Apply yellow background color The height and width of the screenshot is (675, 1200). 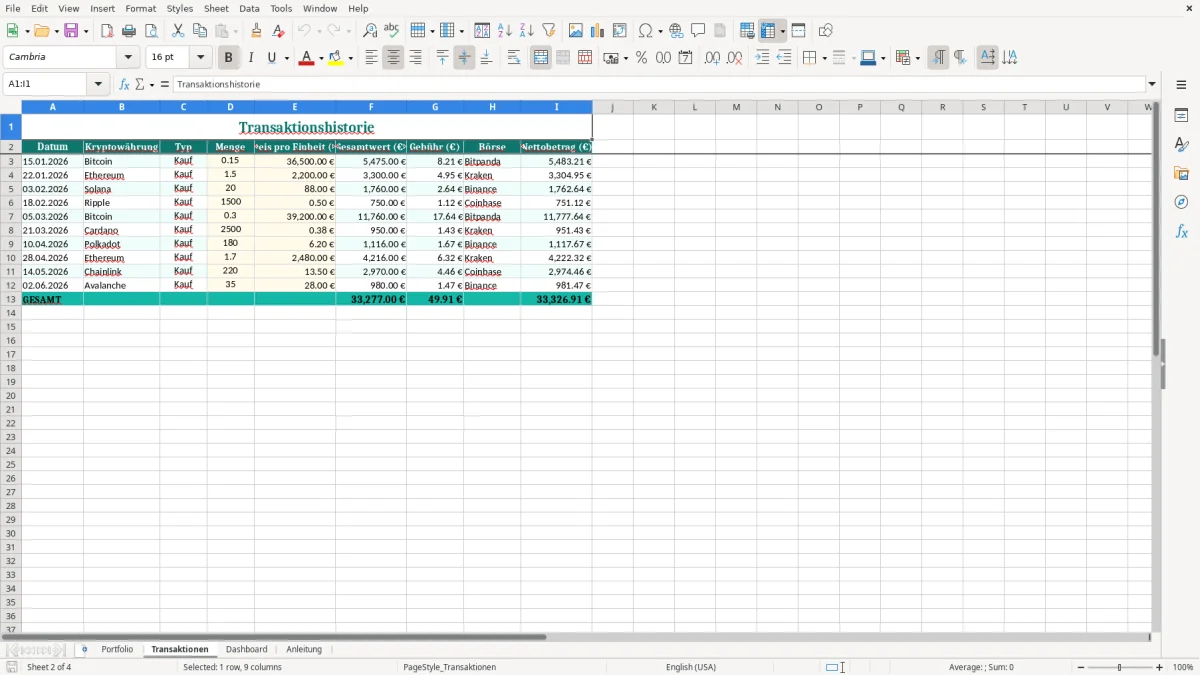[x=337, y=58]
